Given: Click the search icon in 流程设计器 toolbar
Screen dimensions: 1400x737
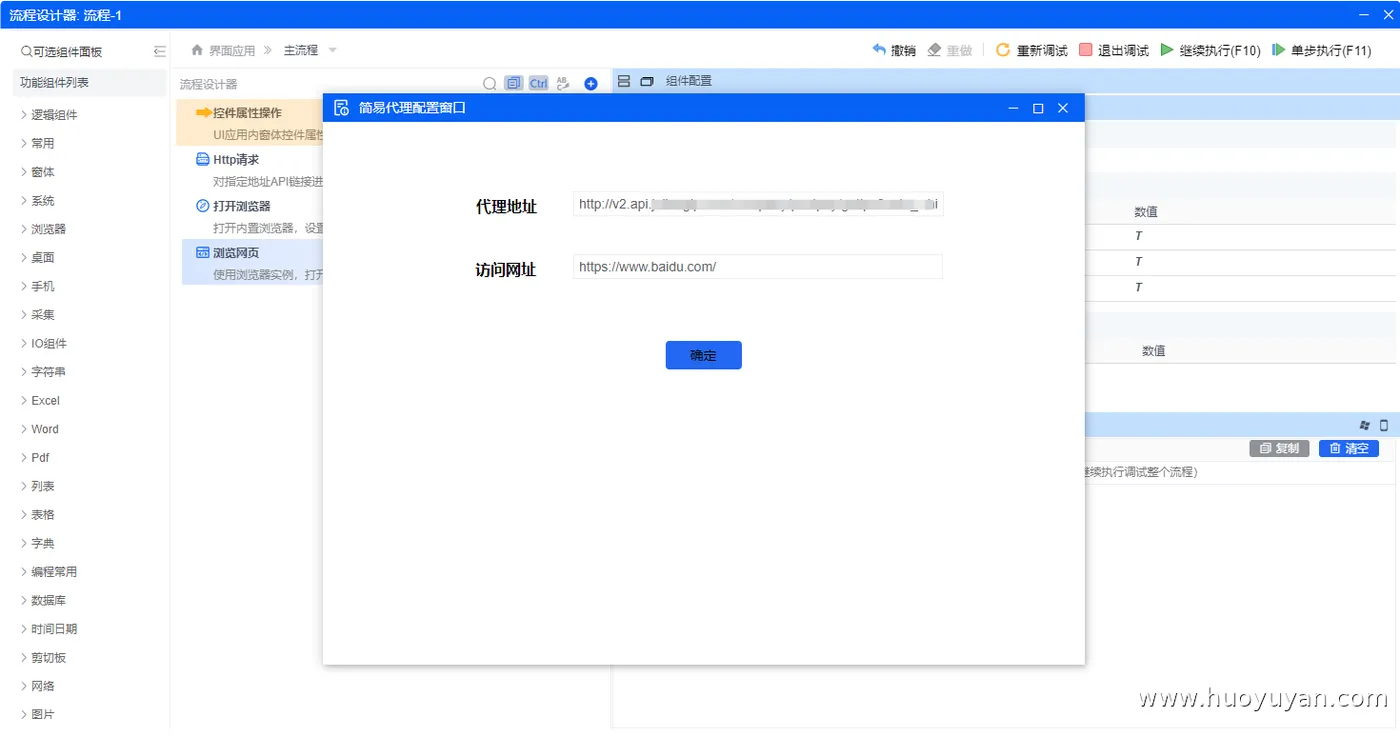Looking at the screenshot, I should 489,84.
